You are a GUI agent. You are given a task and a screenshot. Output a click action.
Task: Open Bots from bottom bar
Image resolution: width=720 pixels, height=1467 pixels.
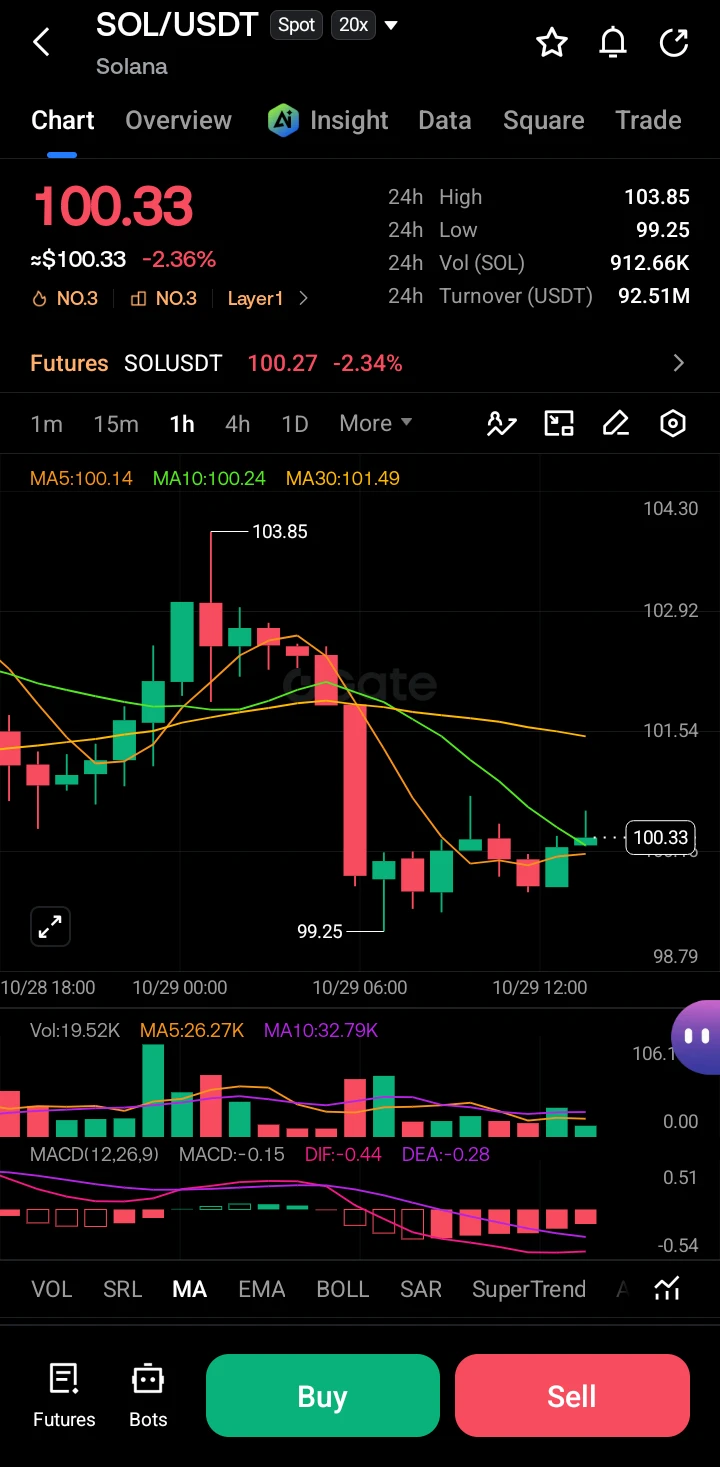pos(148,1395)
